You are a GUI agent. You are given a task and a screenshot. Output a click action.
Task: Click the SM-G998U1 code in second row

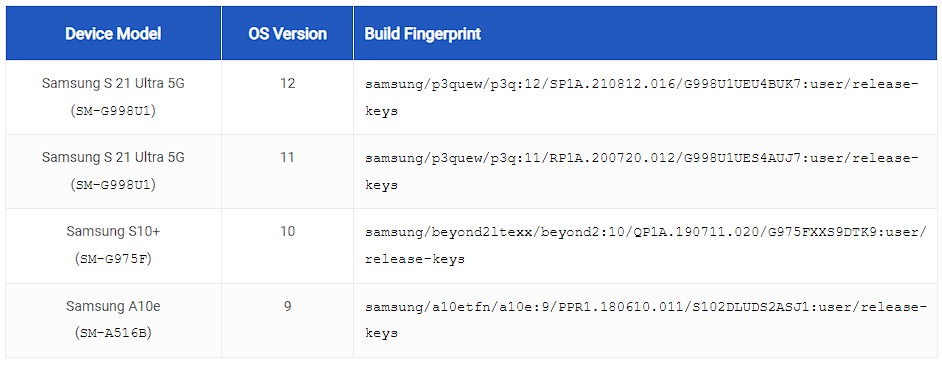click(114, 184)
